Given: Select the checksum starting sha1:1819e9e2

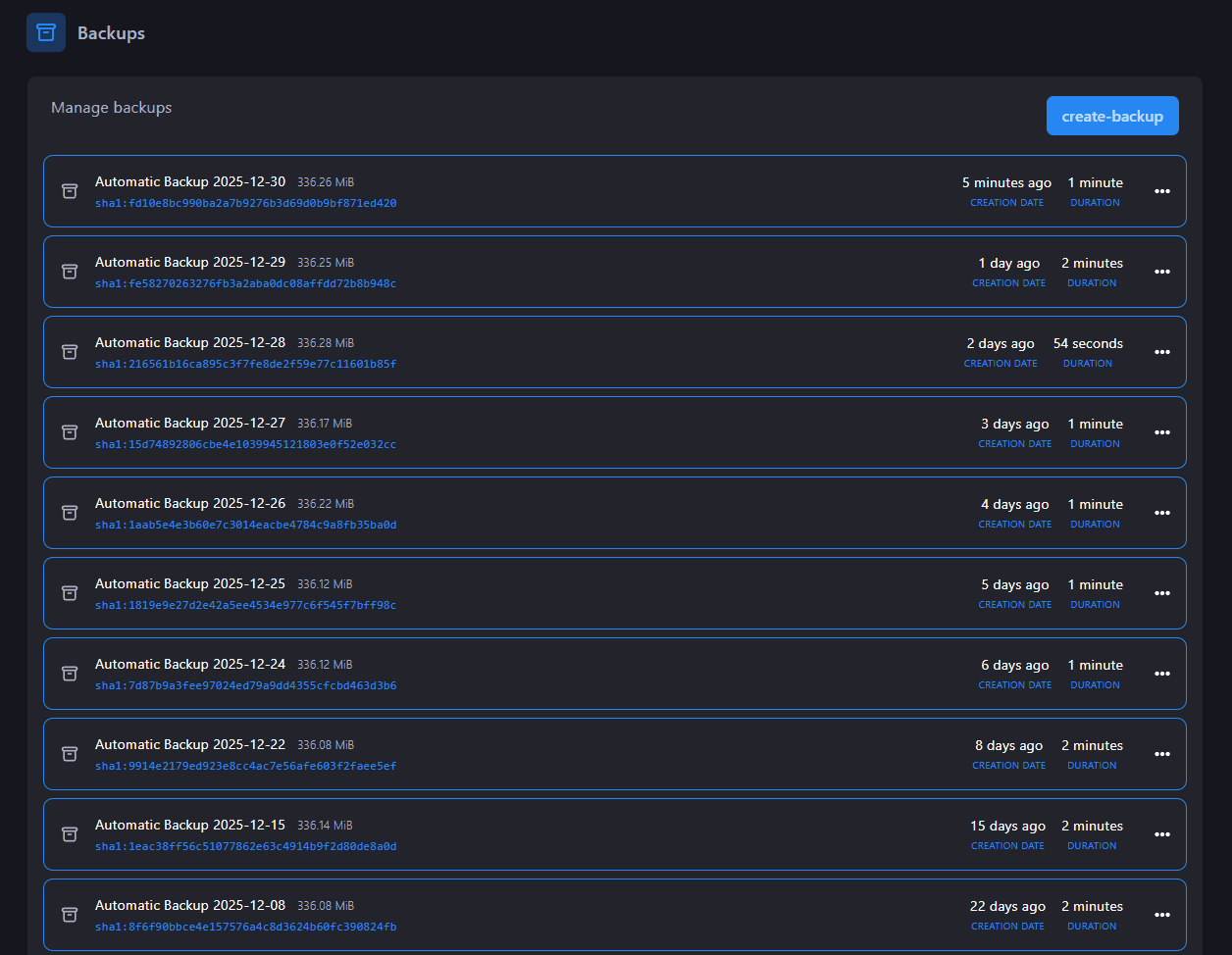Looking at the screenshot, I should click(246, 605).
